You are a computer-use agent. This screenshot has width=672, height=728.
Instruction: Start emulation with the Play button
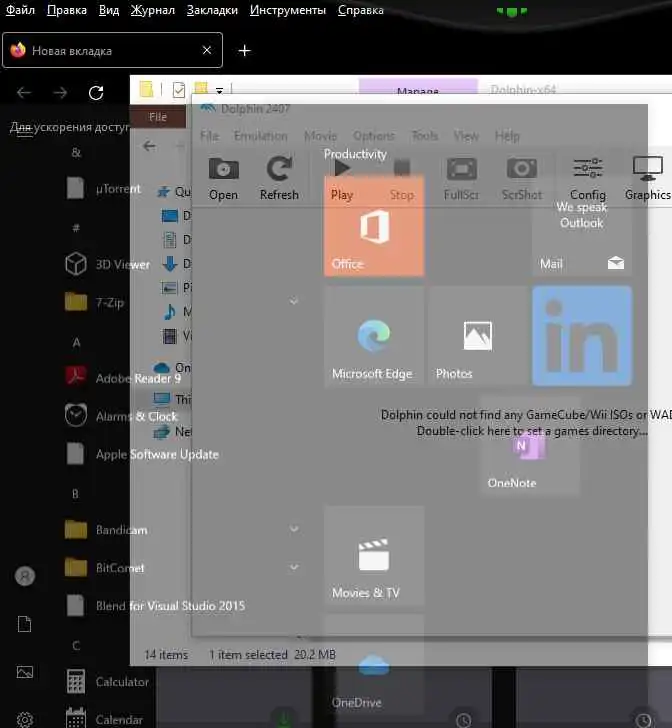pos(342,179)
